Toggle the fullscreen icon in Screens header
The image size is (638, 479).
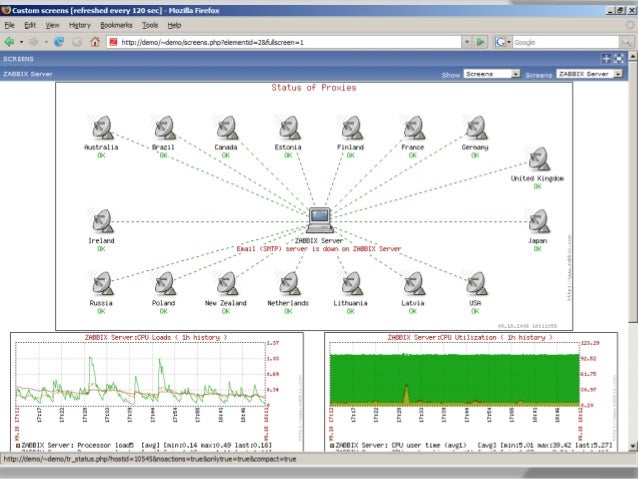(x=619, y=59)
